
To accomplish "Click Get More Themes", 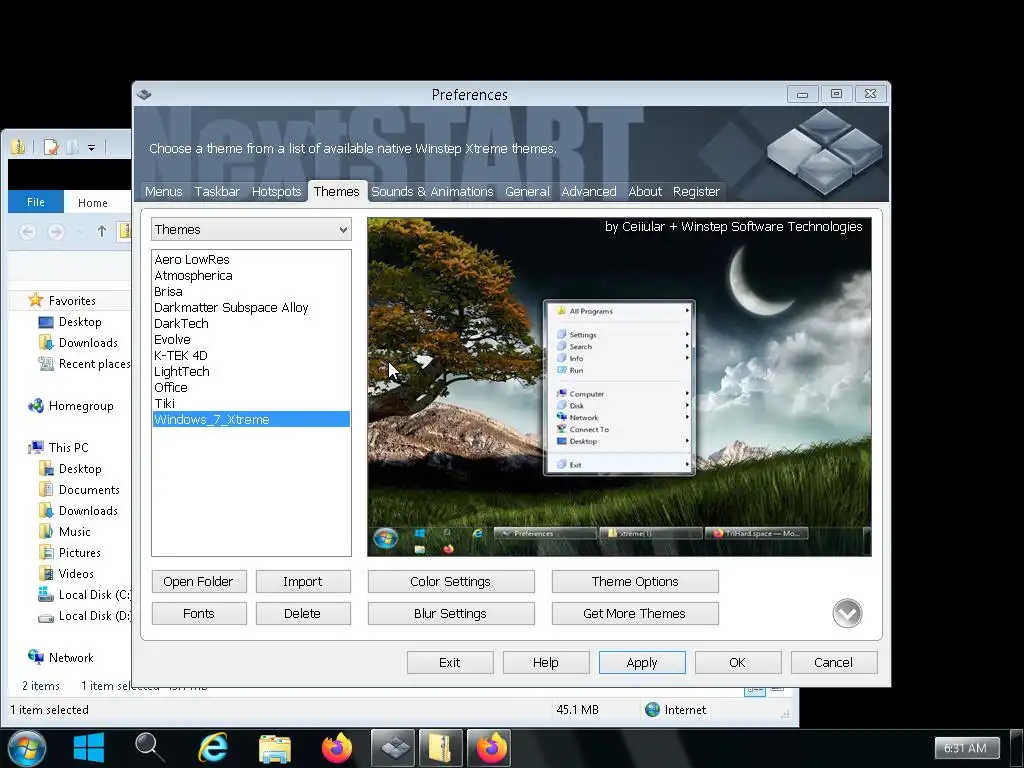I will (x=635, y=613).
